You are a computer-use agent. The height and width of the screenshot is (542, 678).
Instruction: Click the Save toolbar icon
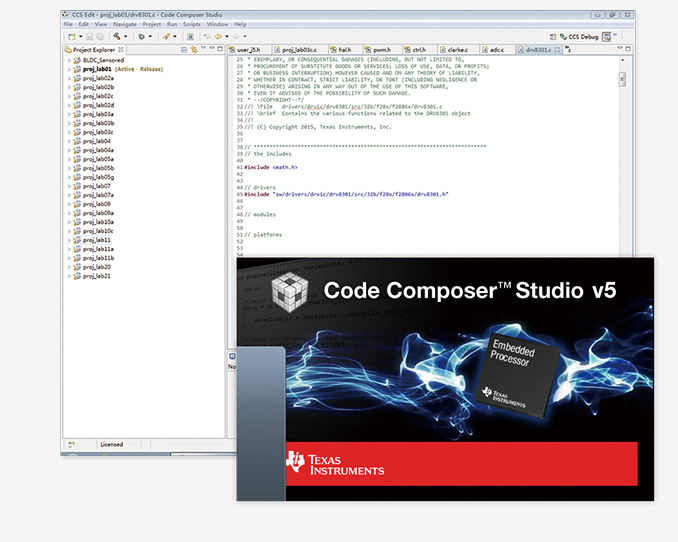(90, 37)
